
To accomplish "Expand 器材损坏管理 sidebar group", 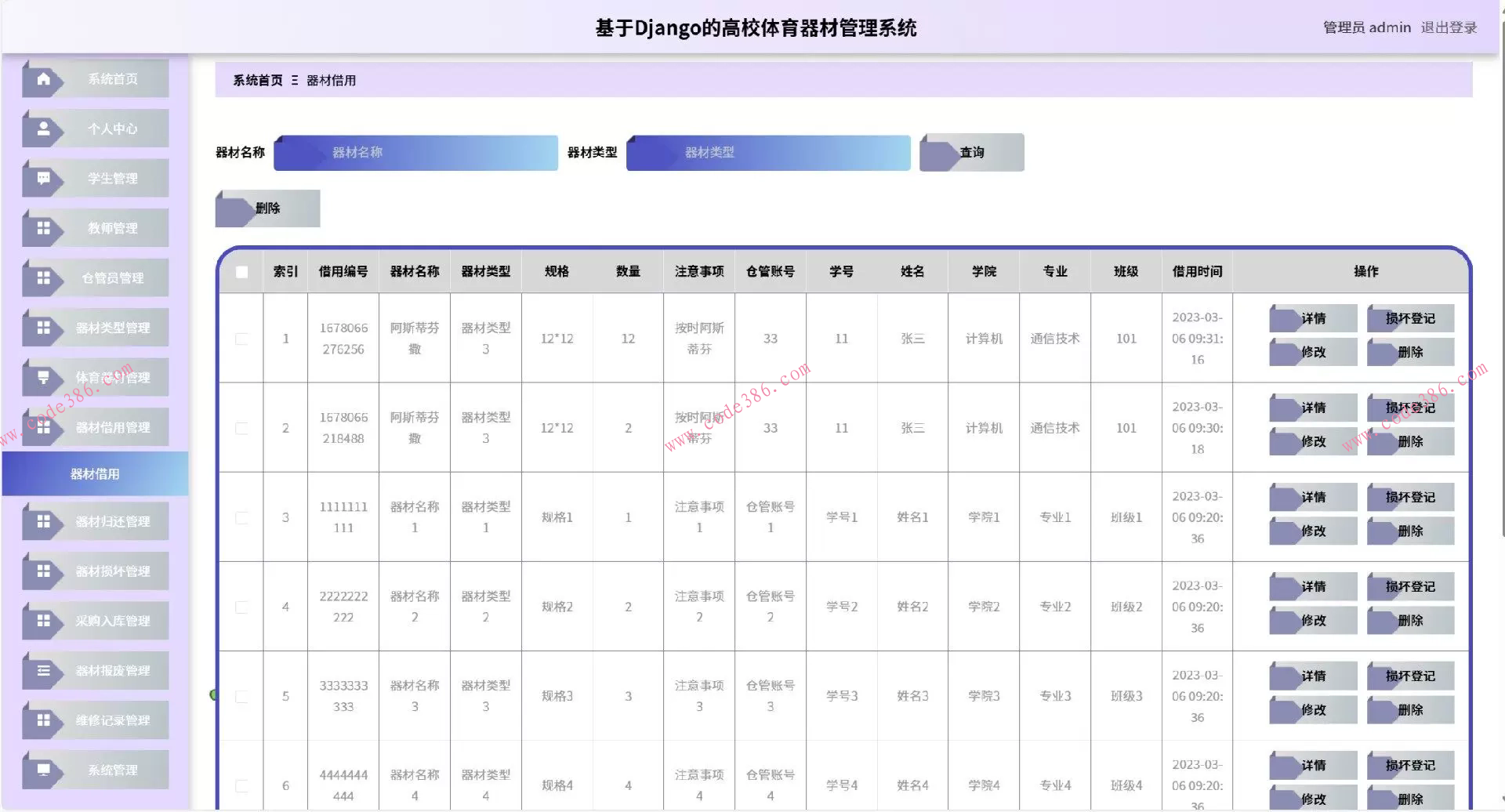I will 96,571.
